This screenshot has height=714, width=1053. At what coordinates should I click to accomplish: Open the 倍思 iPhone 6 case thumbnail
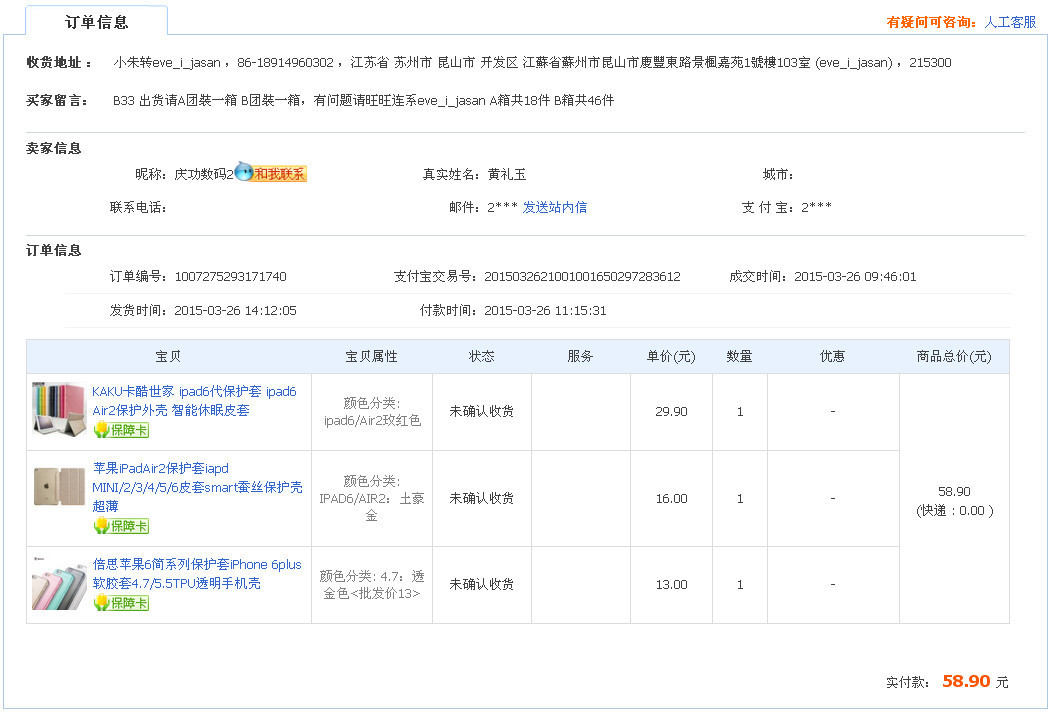pyautogui.click(x=59, y=585)
